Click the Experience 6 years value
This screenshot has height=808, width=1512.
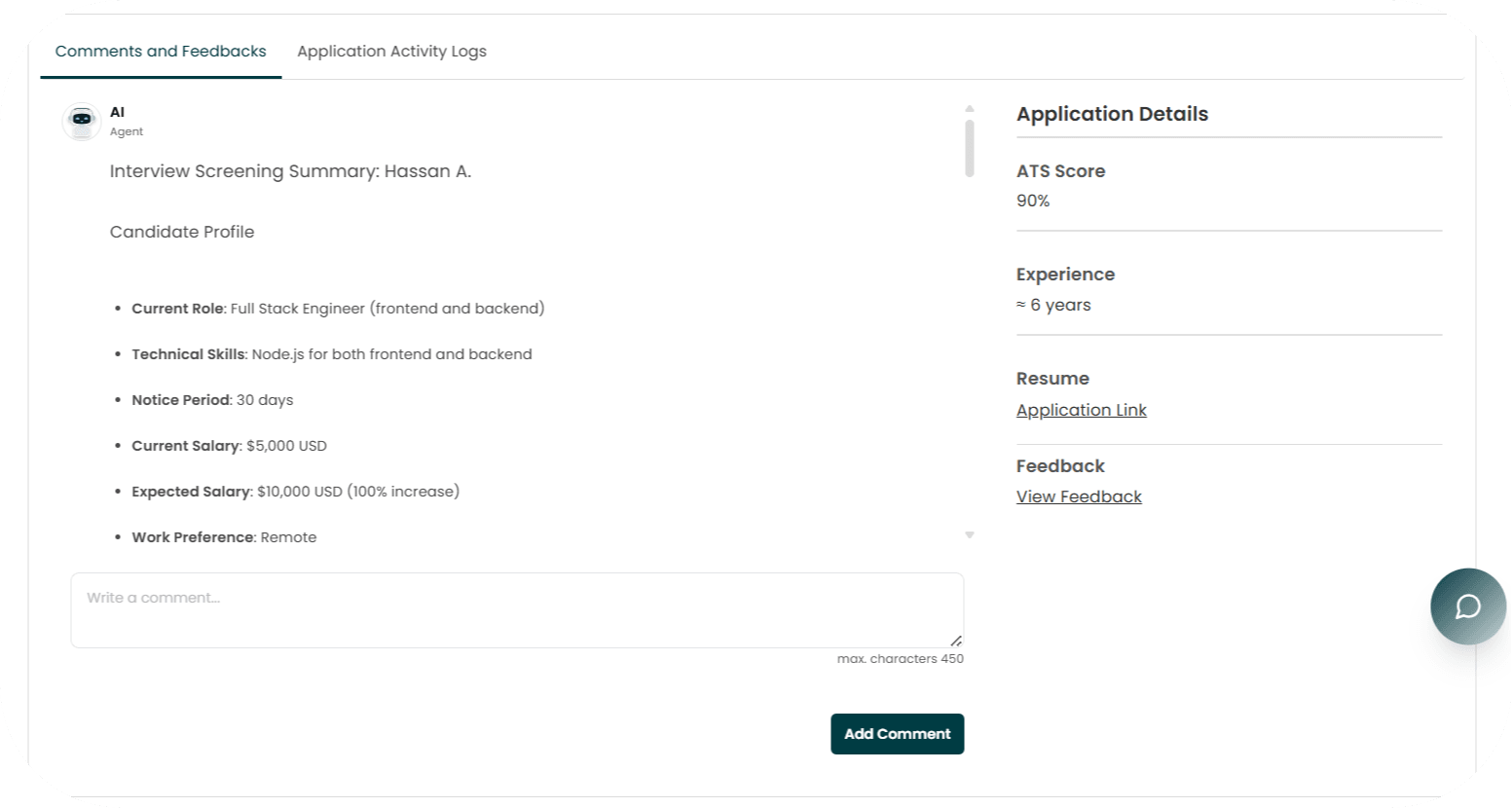click(1053, 305)
